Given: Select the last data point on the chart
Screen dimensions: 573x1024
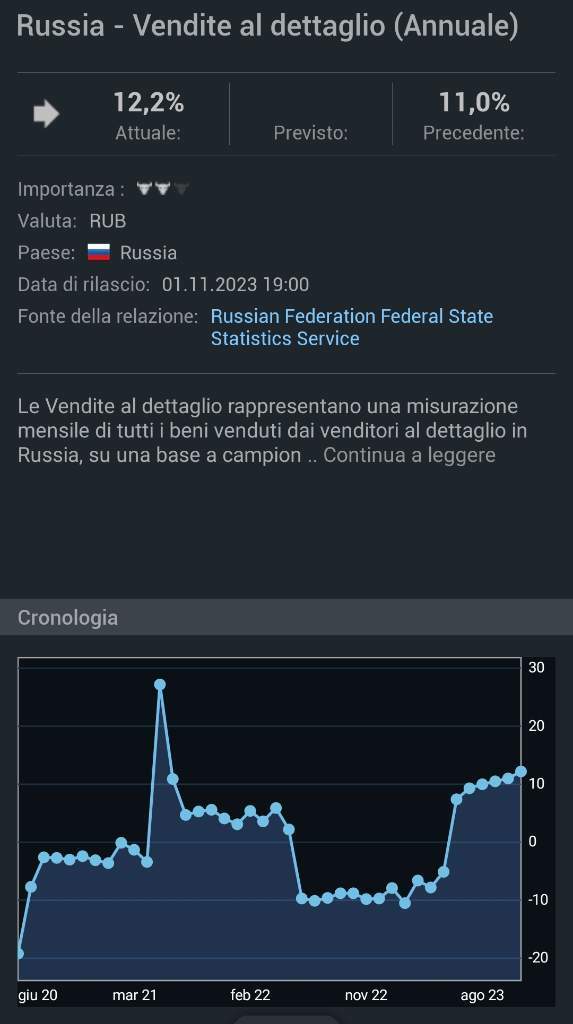Looking at the screenshot, I should (521, 771).
